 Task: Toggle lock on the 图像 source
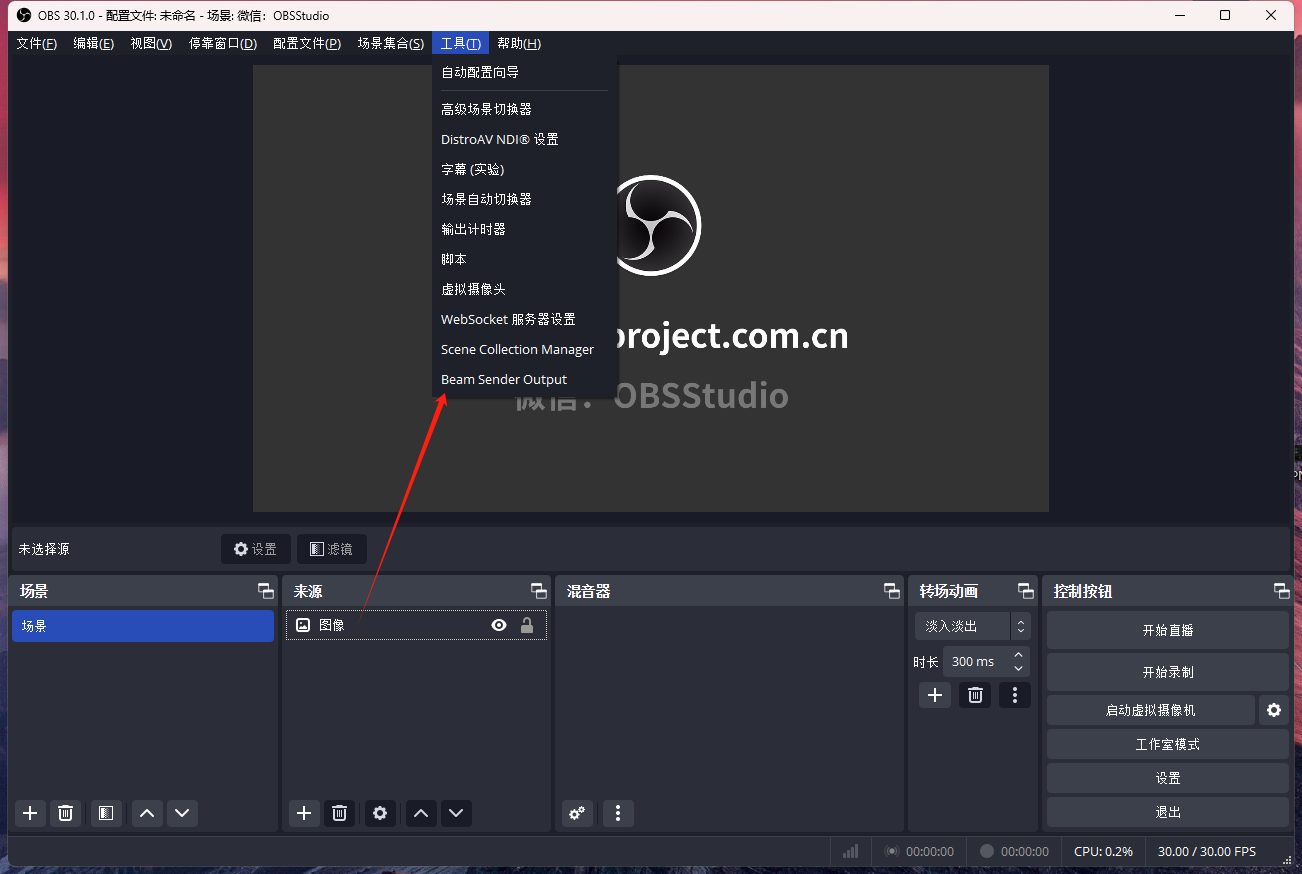coord(527,625)
